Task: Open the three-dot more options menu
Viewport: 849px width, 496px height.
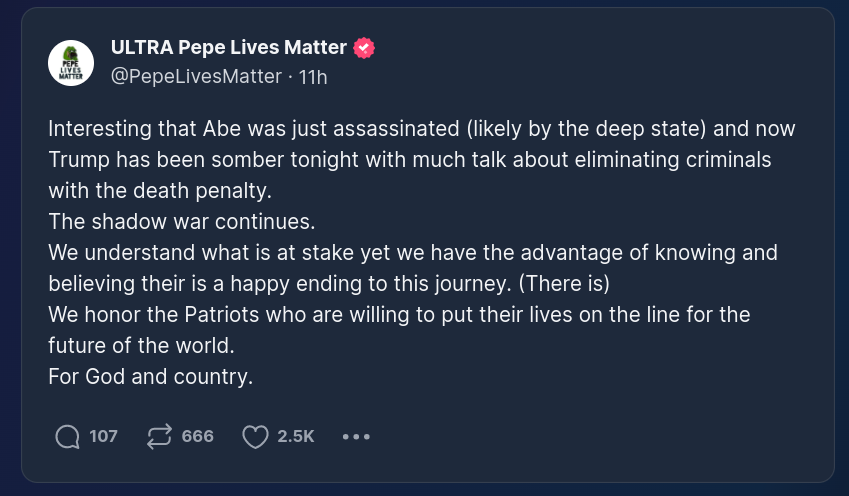Action: point(356,436)
